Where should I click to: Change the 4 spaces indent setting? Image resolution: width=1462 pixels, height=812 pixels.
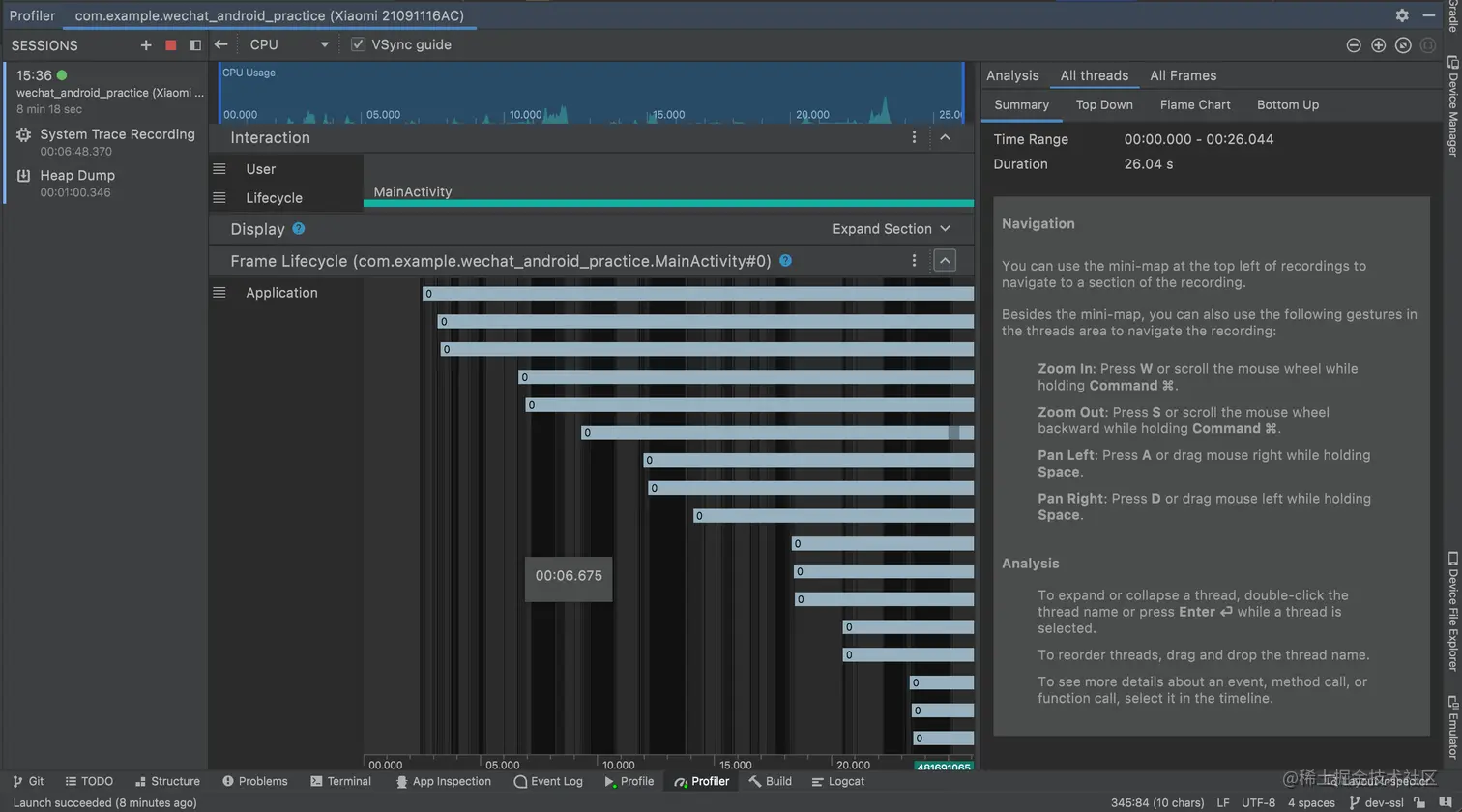[x=1311, y=802]
